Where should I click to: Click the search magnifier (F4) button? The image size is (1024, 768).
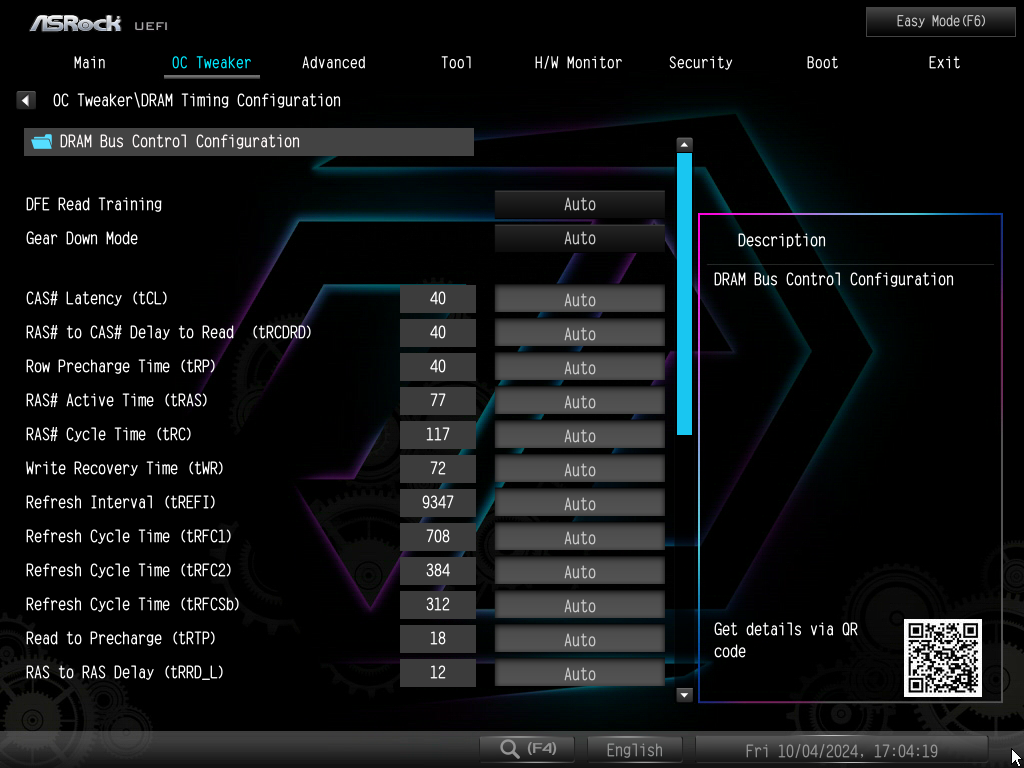click(x=528, y=749)
